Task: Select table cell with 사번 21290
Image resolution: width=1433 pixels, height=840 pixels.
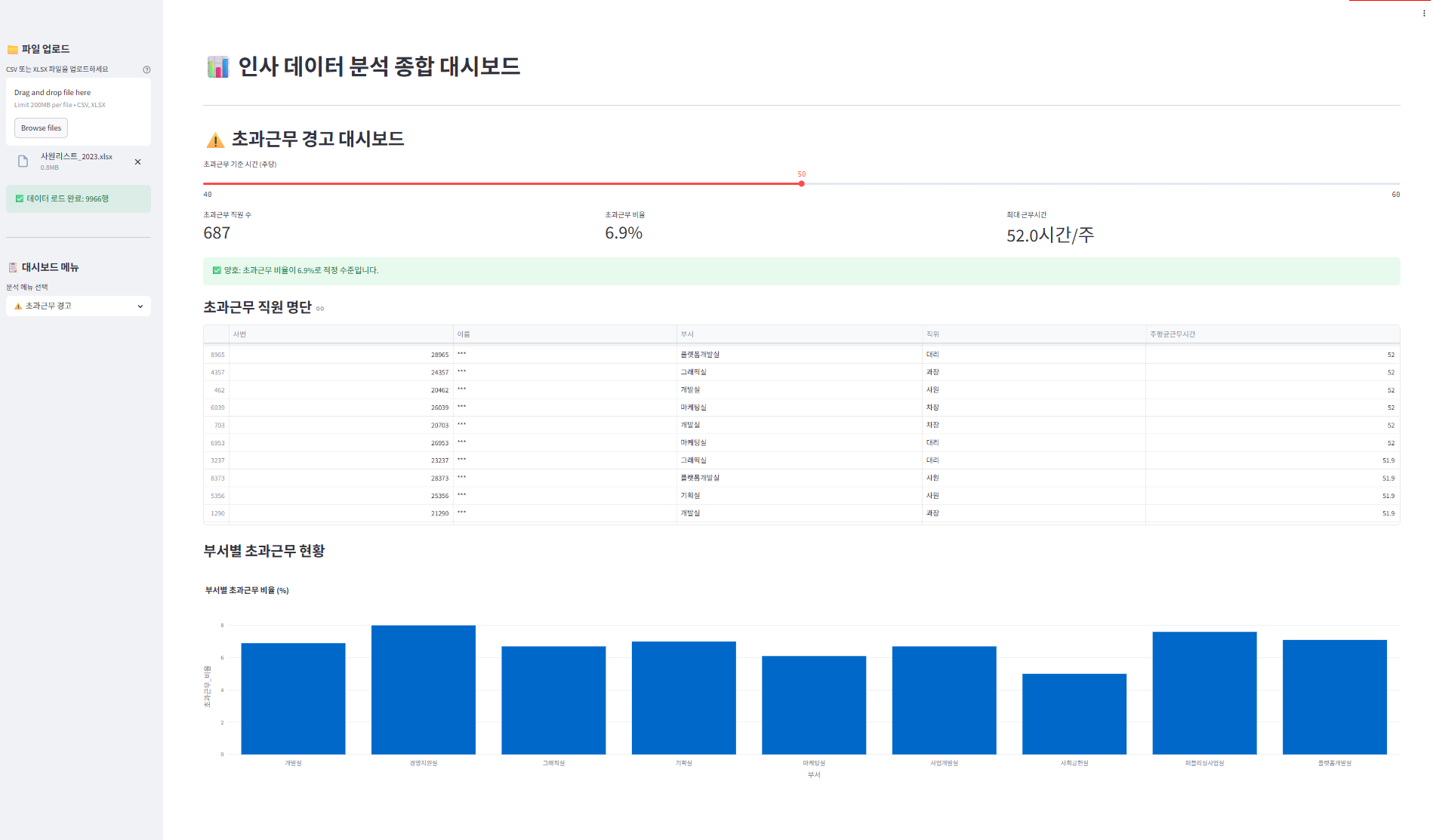Action: (x=341, y=513)
